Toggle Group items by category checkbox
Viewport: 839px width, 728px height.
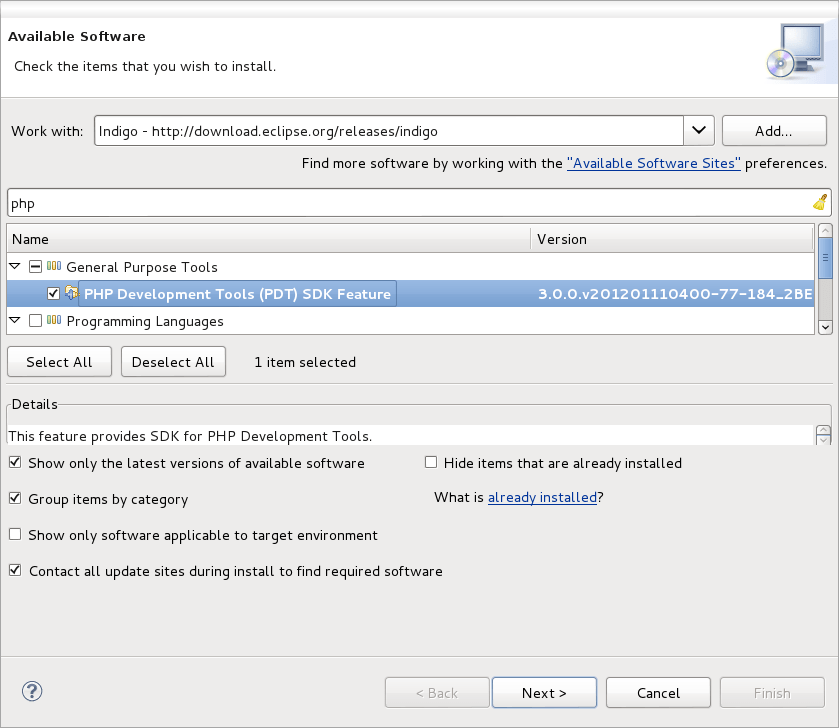coord(15,499)
